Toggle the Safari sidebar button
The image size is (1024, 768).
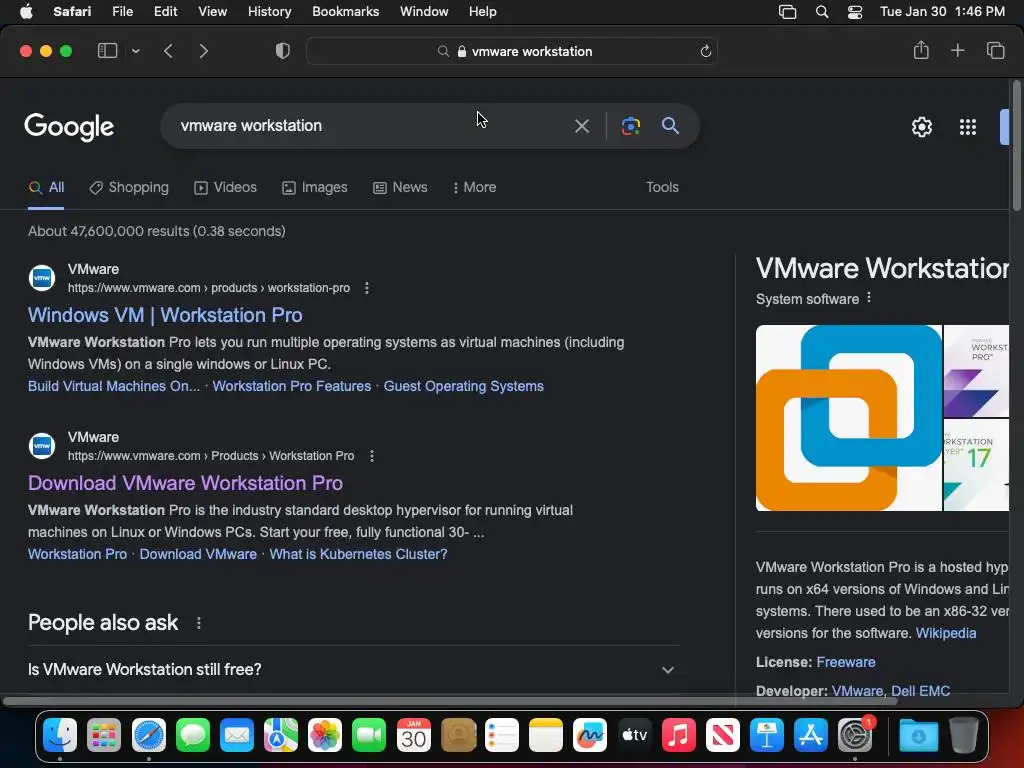click(107, 51)
